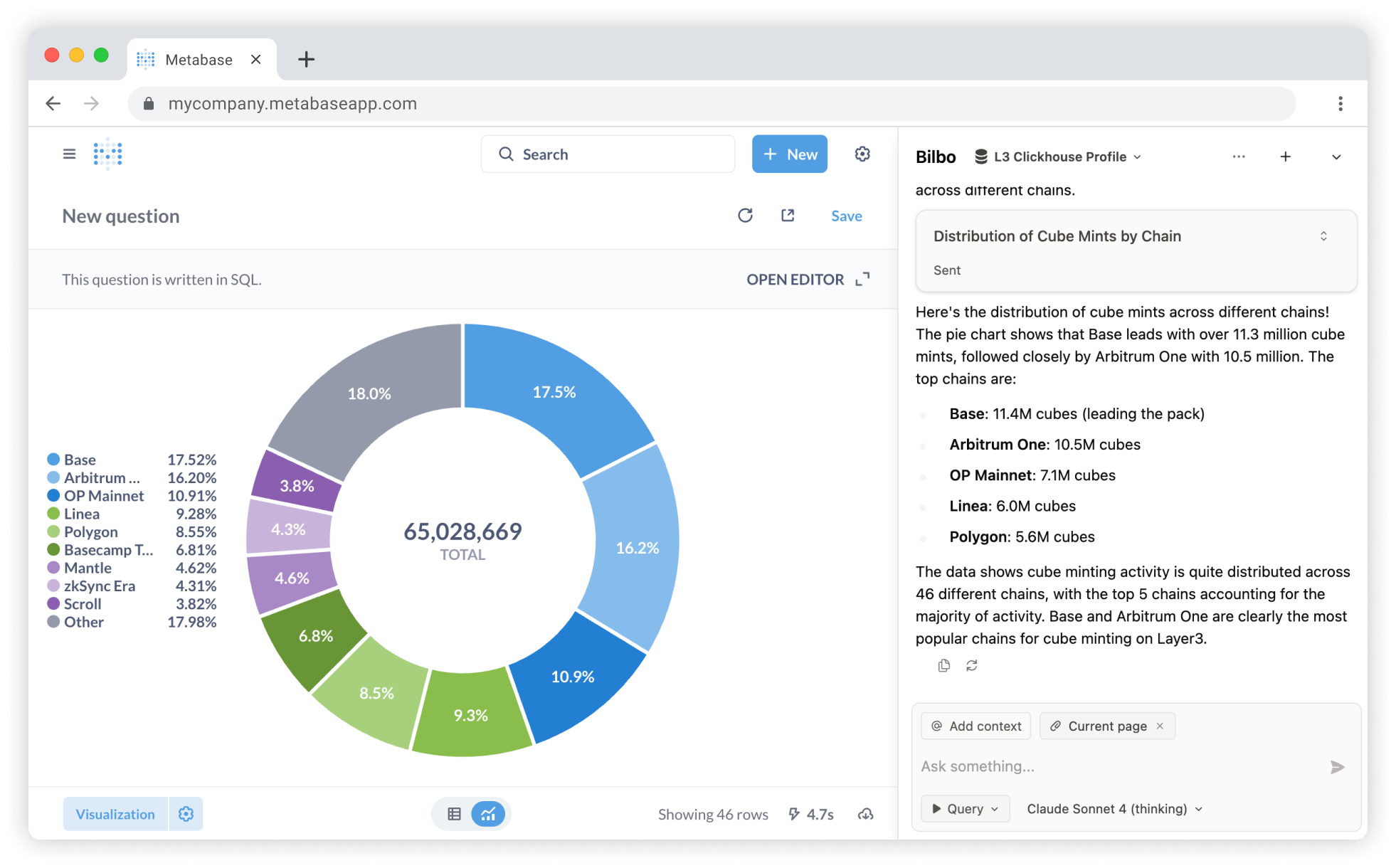This screenshot has width=1396, height=868.
Task: Click the Visualization button
Action: pyautogui.click(x=115, y=814)
